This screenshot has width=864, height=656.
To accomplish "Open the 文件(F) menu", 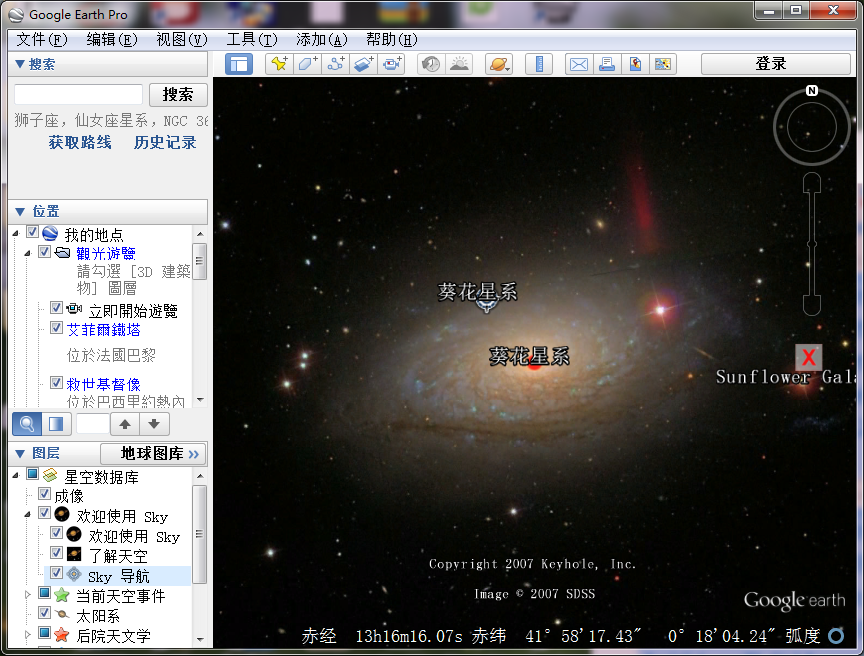I will (x=42, y=40).
